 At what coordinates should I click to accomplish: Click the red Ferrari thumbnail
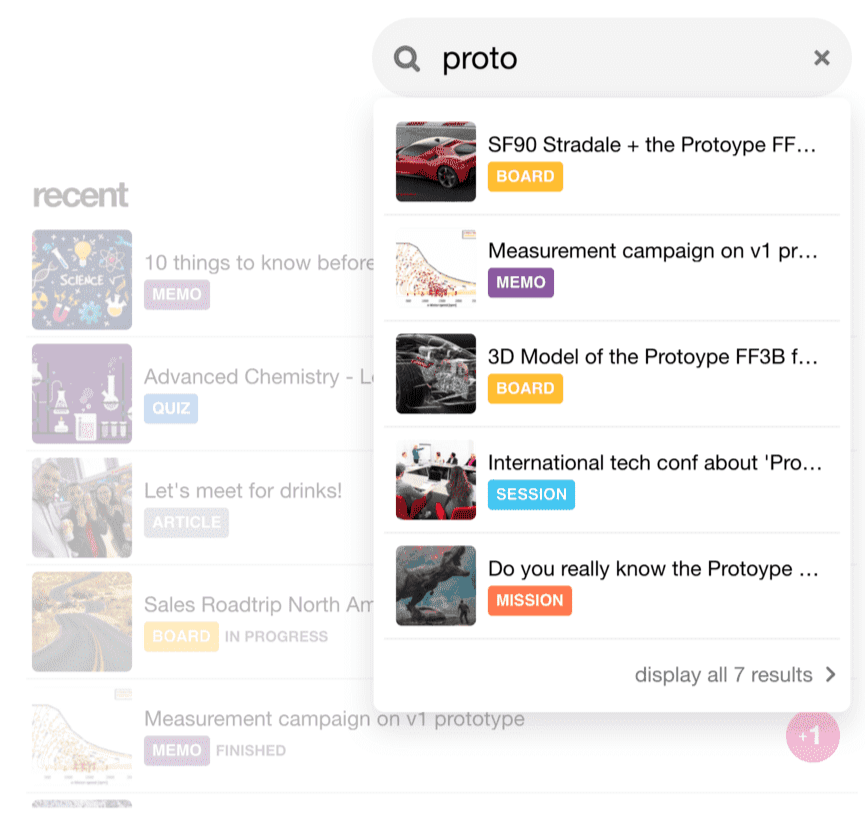click(436, 162)
